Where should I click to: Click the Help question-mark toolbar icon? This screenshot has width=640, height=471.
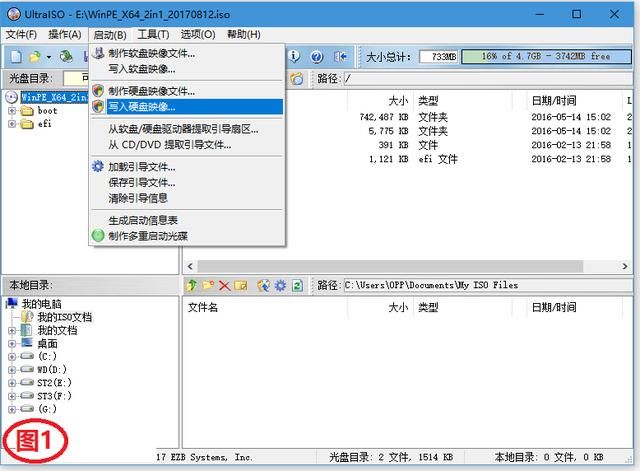coord(317,56)
